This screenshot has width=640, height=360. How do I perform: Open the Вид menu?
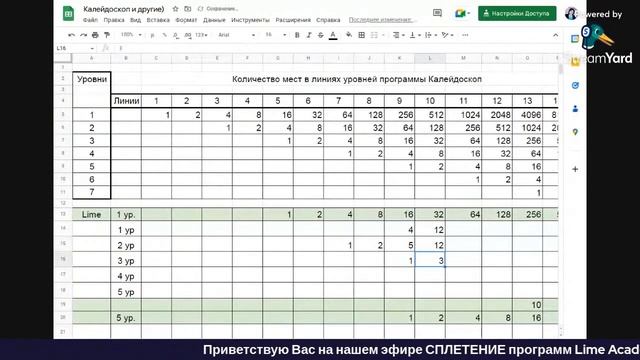pos(136,20)
